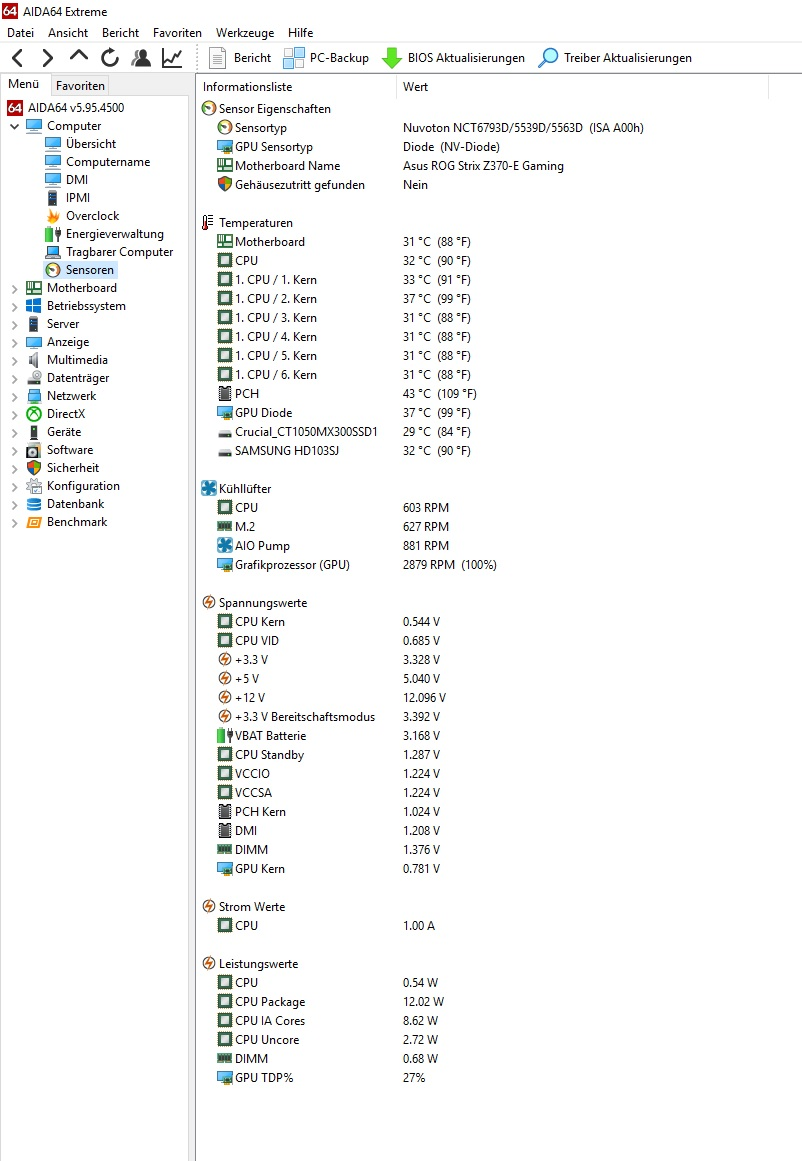Click the Konfiguration gear icon

pos(34,486)
